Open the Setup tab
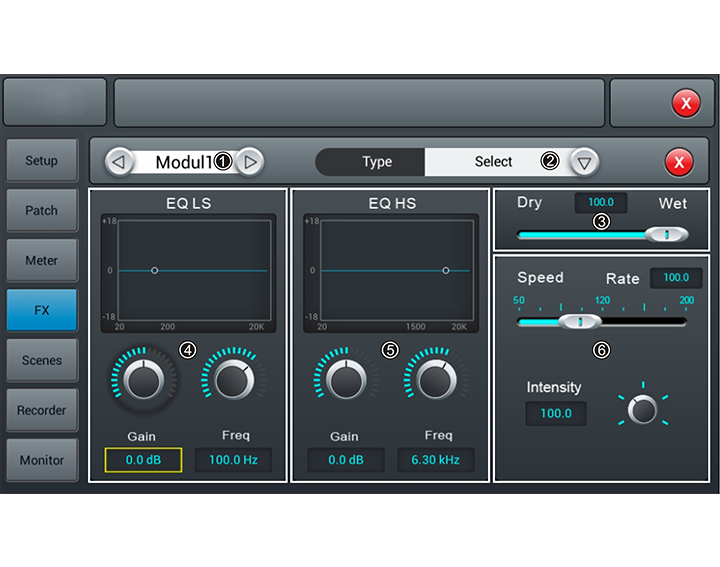 tap(42, 161)
